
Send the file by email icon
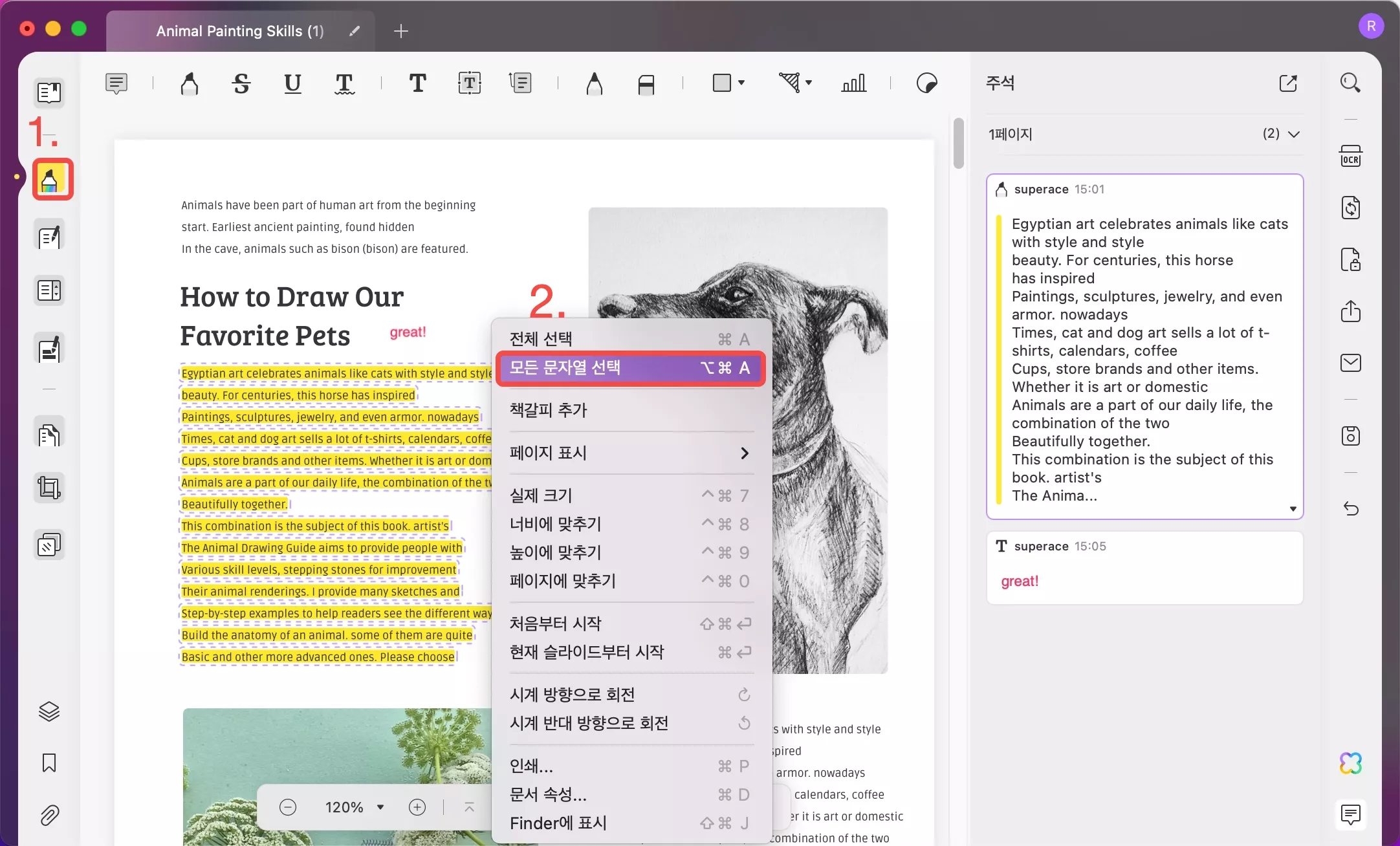[1350, 363]
